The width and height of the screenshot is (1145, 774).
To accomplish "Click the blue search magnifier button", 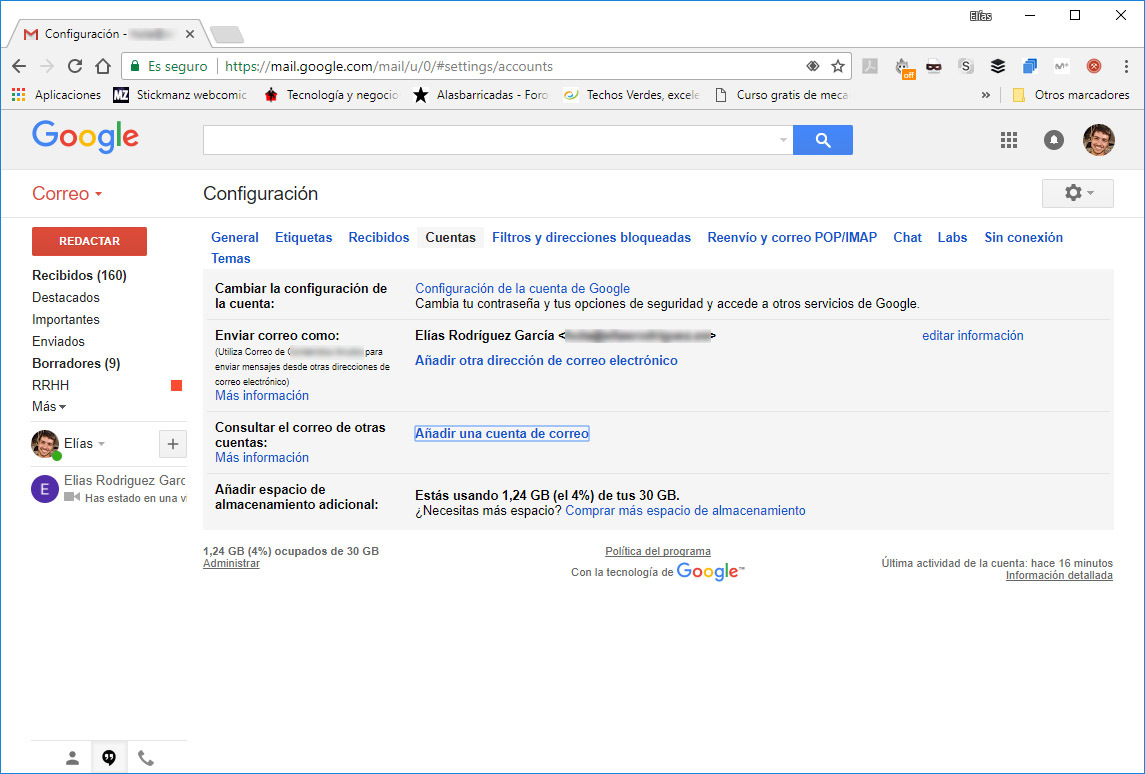I will [x=822, y=140].
